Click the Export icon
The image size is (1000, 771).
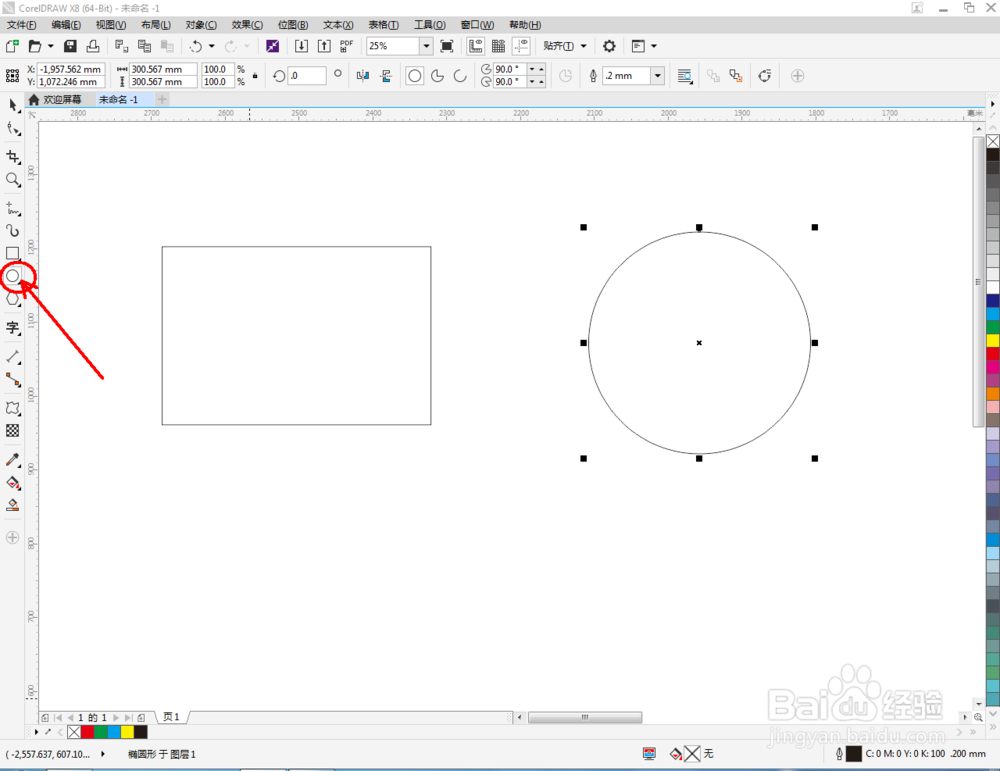(x=324, y=46)
